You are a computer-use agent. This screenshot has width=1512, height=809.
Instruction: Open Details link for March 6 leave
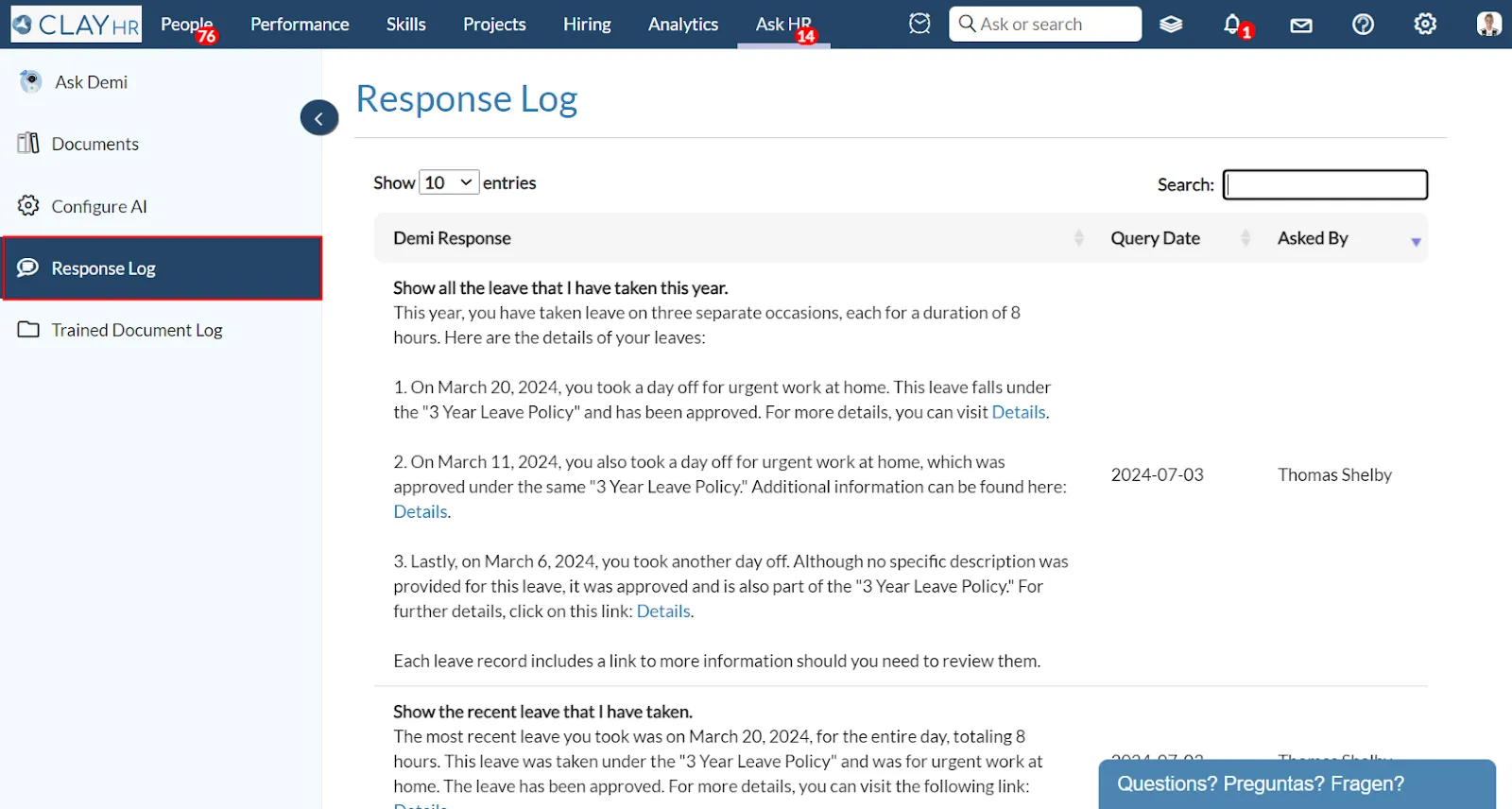[663, 611]
